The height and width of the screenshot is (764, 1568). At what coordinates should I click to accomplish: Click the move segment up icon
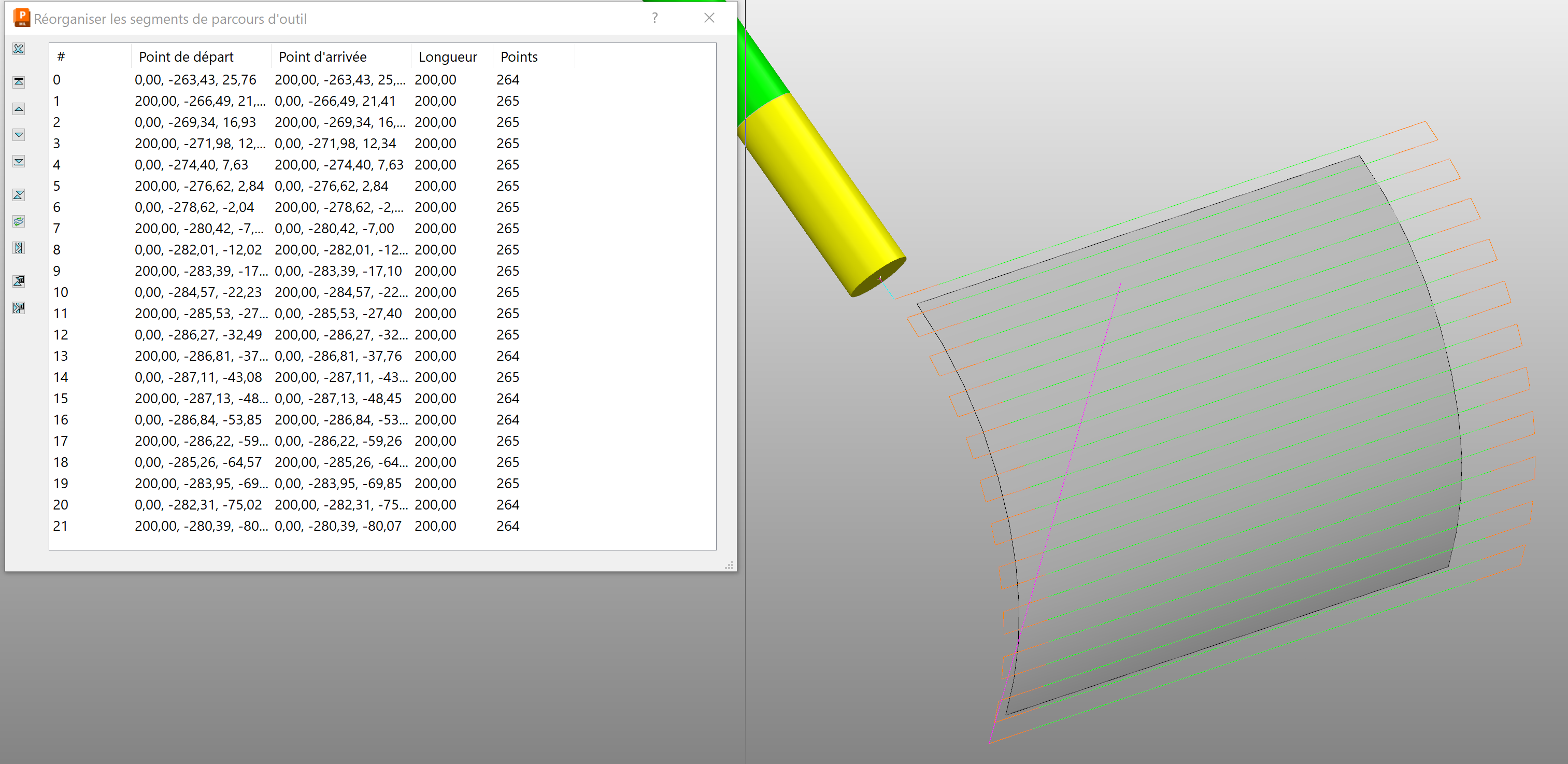click(19, 108)
